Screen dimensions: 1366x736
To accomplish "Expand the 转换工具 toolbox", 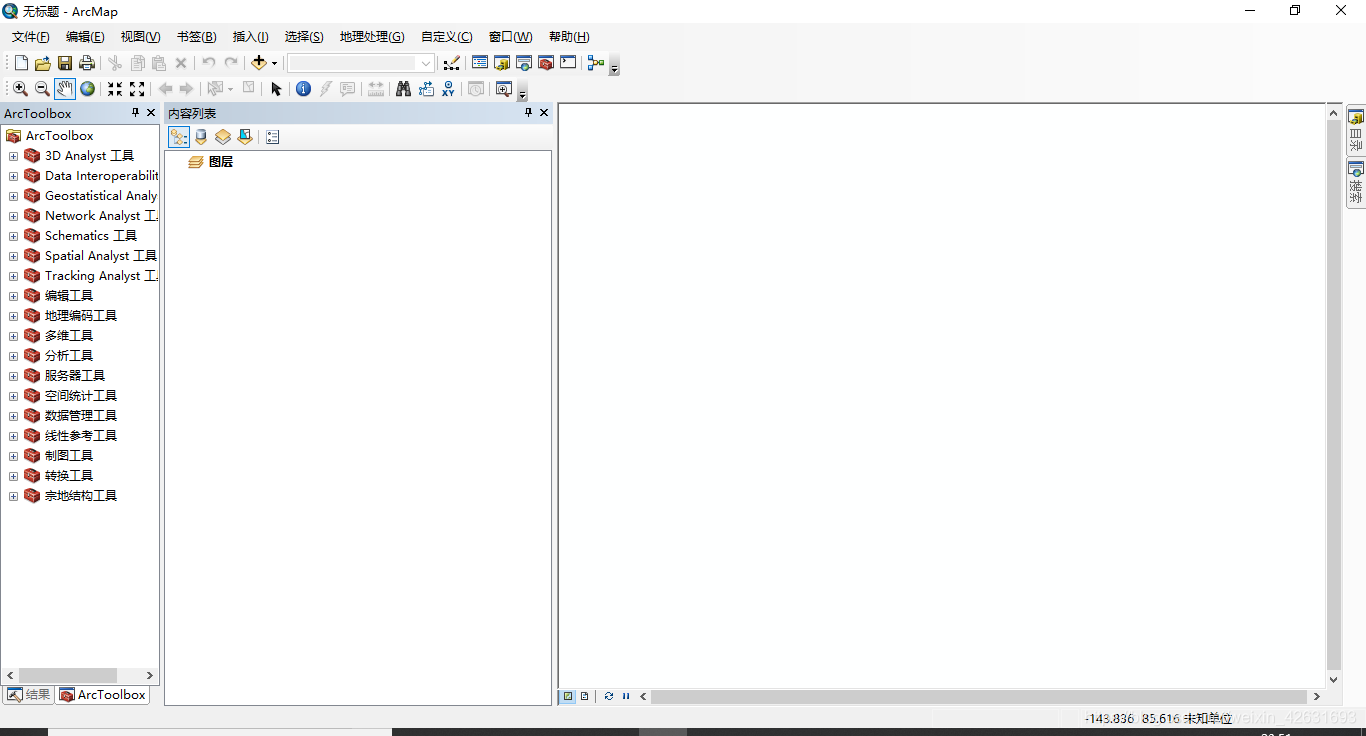I will pyautogui.click(x=13, y=476).
